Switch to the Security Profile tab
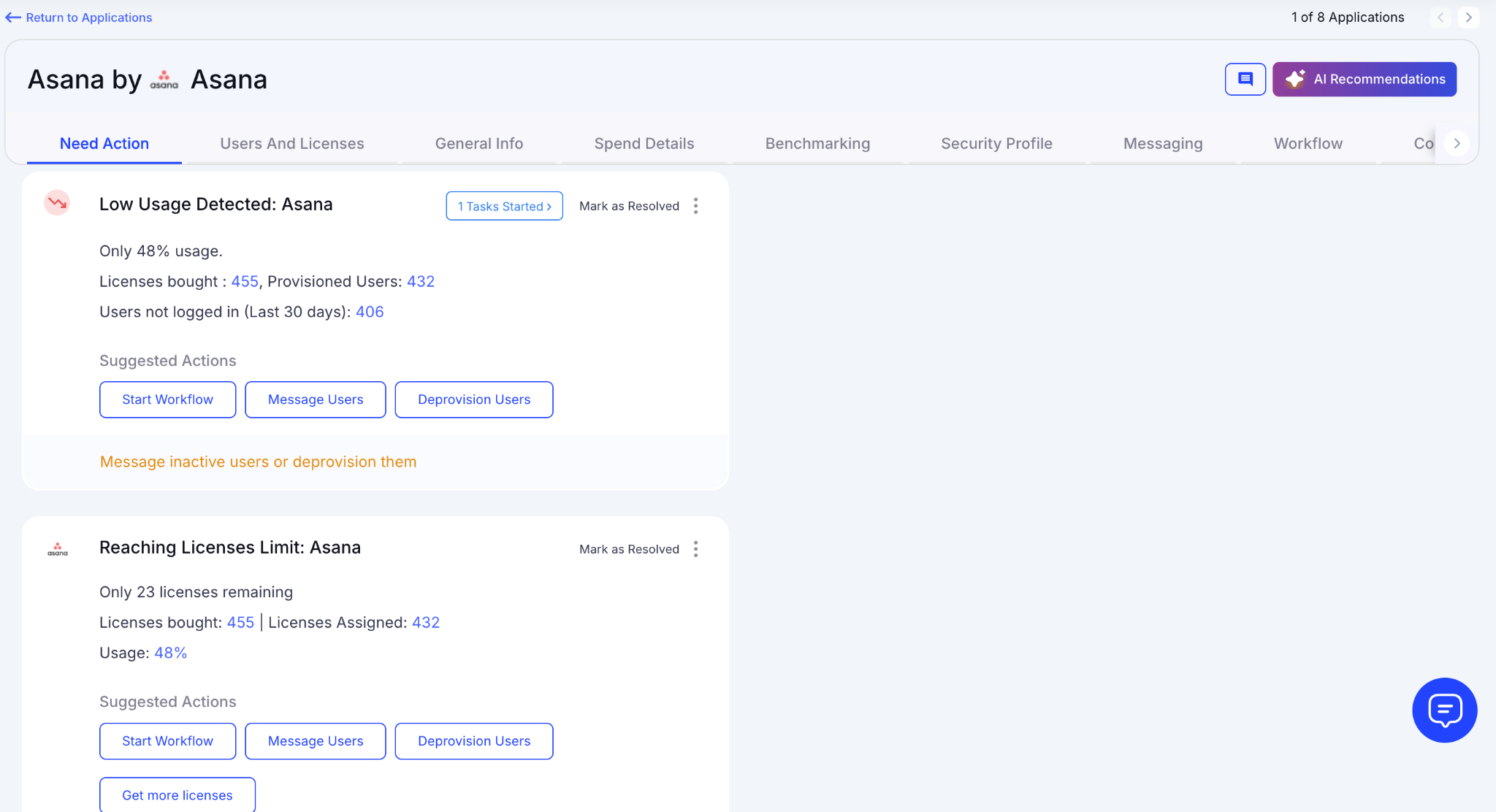This screenshot has height=812, width=1496. 996,144
